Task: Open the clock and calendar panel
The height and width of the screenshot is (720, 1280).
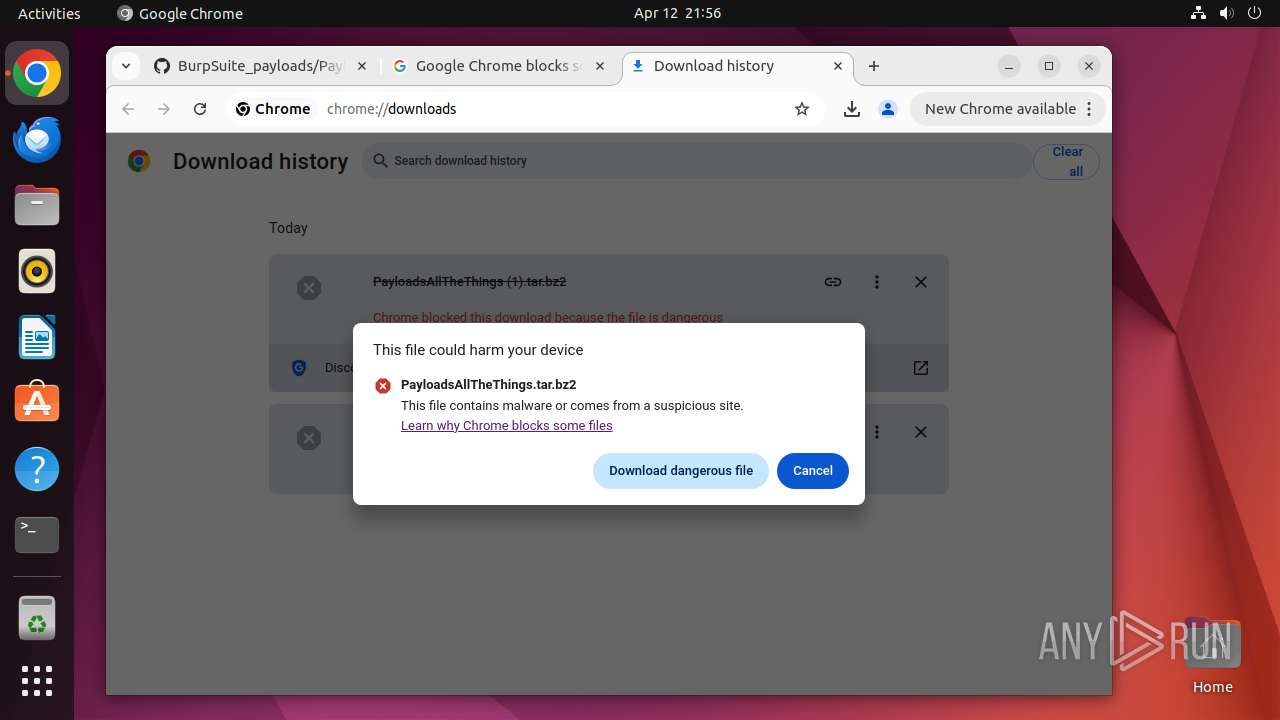Action: [x=677, y=13]
